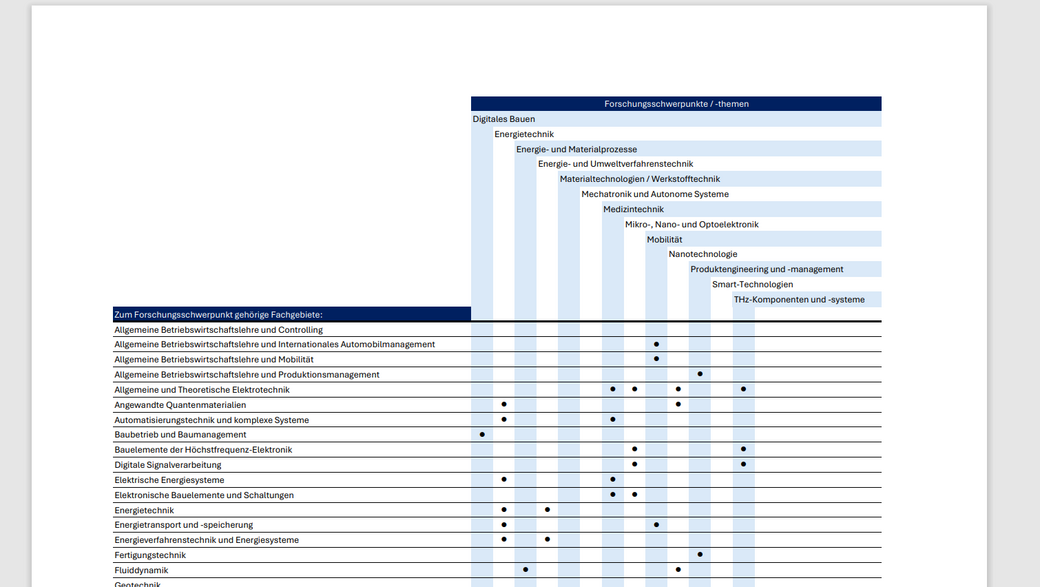The image size is (1040, 587).
Task: Click the 'Elektrische Energiesysteme' row label
Action: click(x=169, y=480)
